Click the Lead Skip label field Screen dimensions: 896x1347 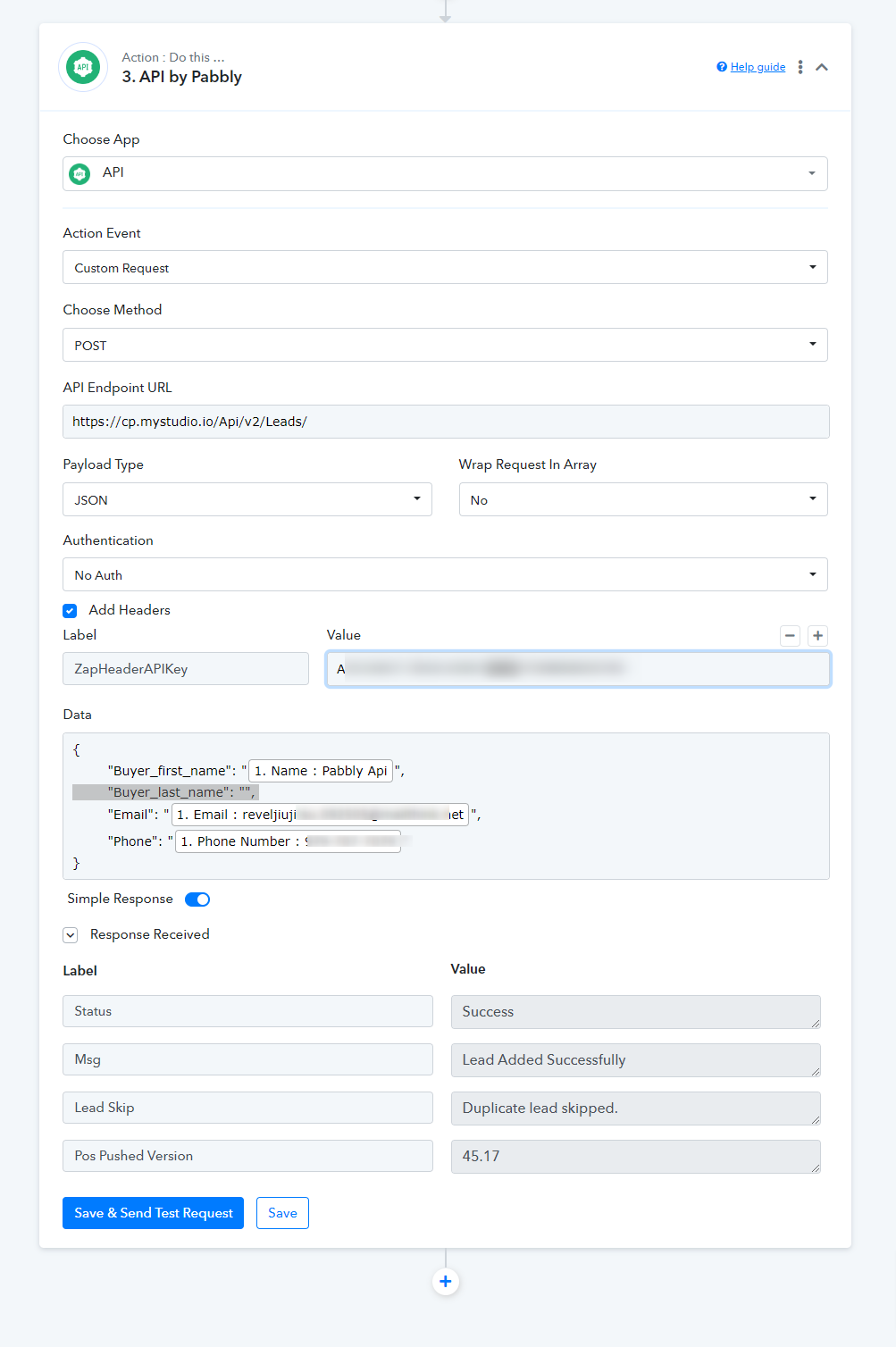[247, 1108]
